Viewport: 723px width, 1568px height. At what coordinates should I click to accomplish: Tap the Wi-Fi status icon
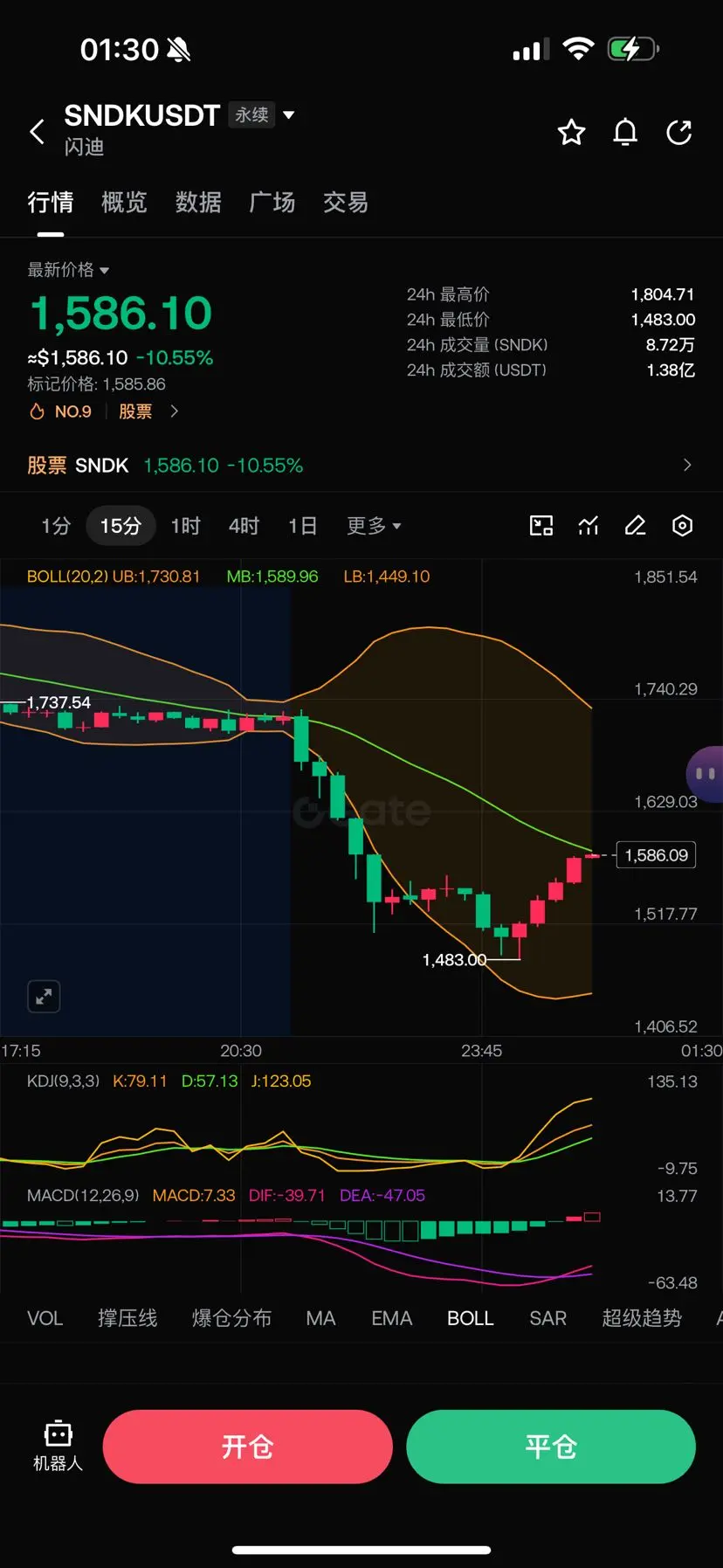[x=578, y=49]
